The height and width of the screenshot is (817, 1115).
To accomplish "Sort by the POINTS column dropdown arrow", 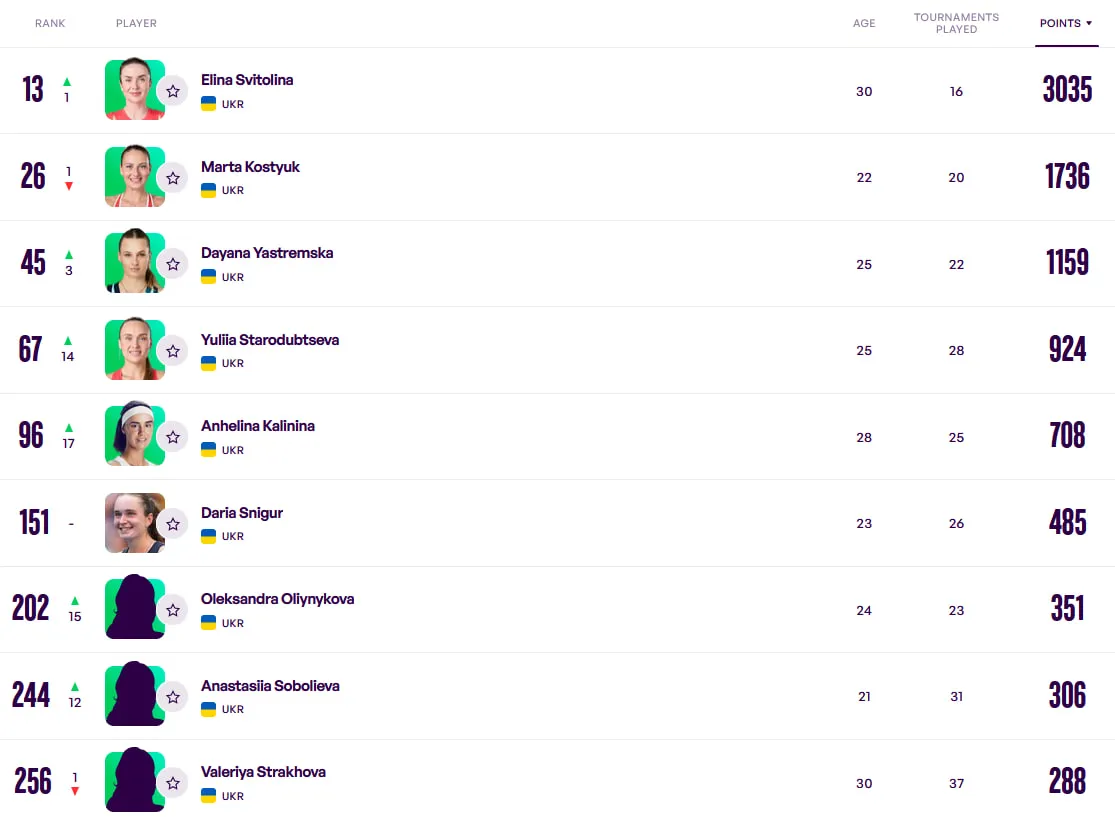I will 1089,23.
